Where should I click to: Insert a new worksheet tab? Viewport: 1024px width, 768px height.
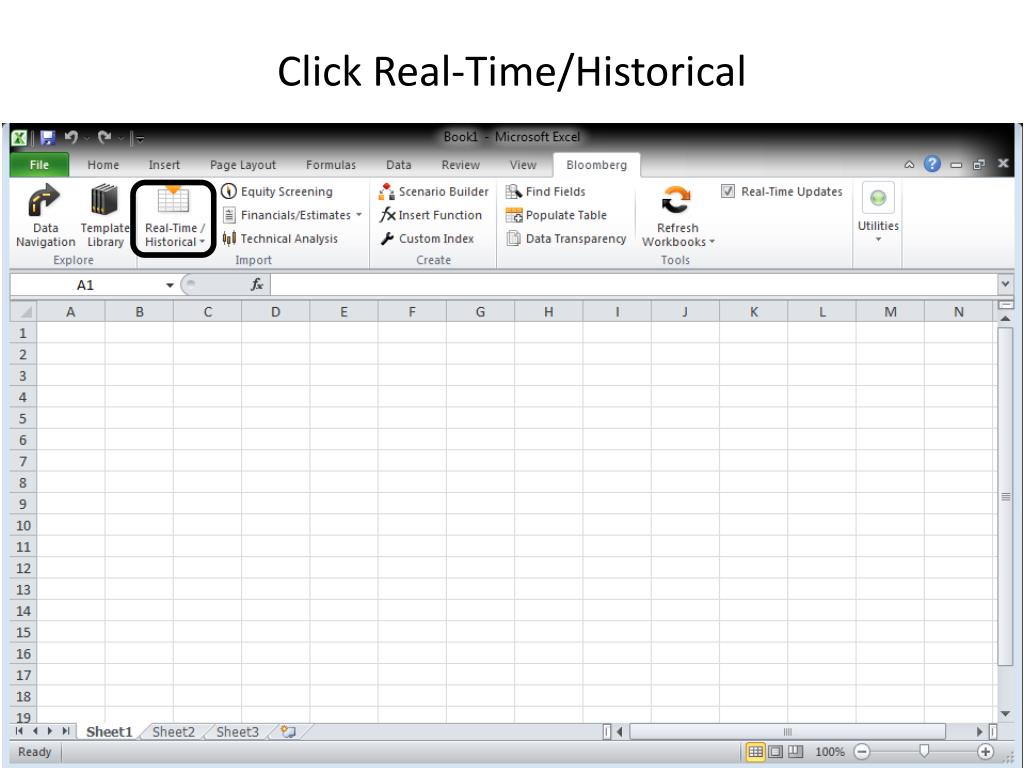[288, 731]
